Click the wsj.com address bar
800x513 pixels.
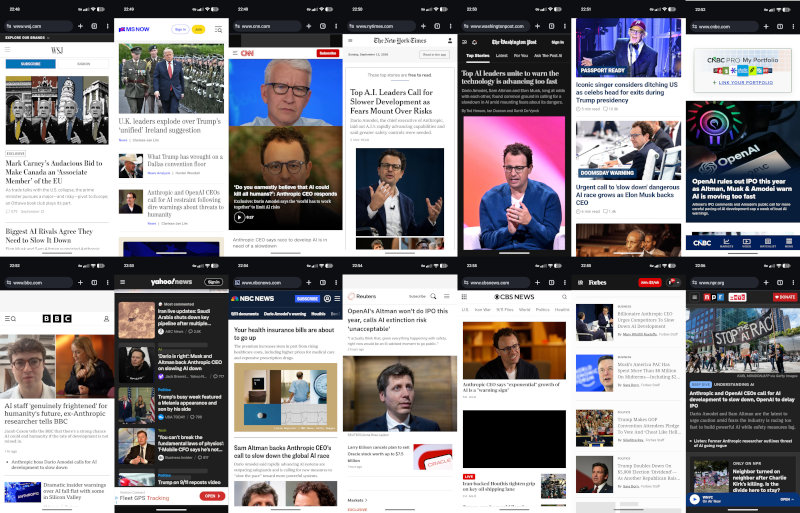(x=38, y=26)
